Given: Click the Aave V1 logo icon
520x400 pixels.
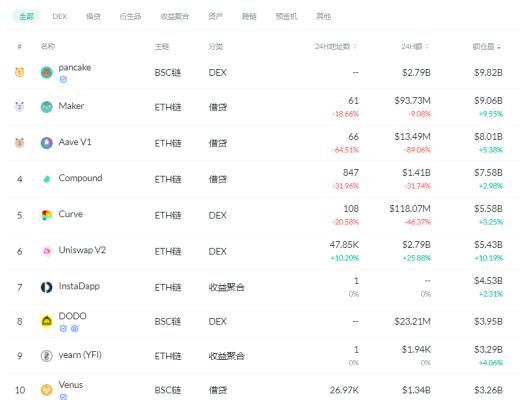Looking at the screenshot, I should (x=47, y=143).
